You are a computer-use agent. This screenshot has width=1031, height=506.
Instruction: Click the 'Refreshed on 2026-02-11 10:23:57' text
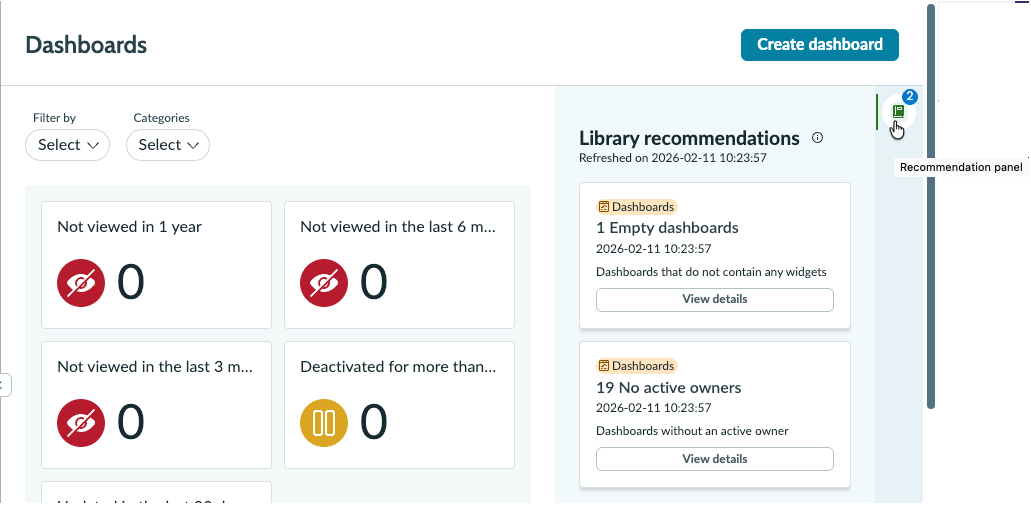(673, 158)
